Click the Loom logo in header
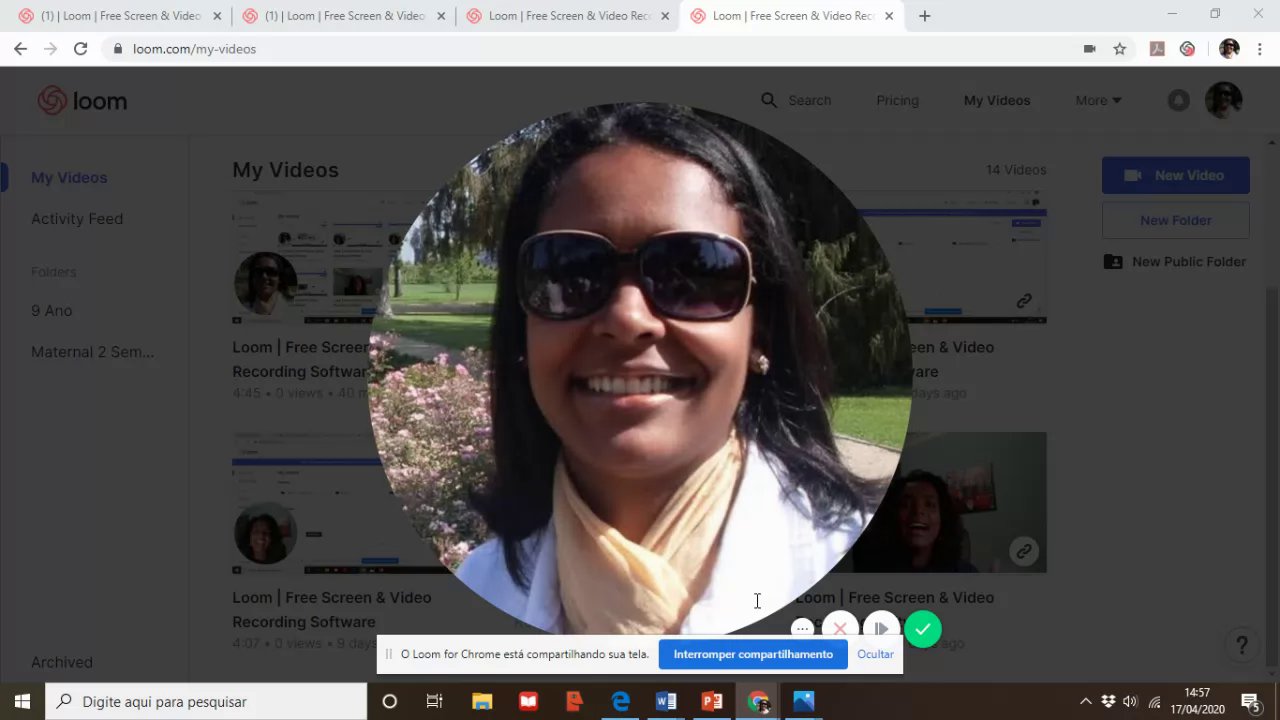The image size is (1280, 720). (x=82, y=101)
